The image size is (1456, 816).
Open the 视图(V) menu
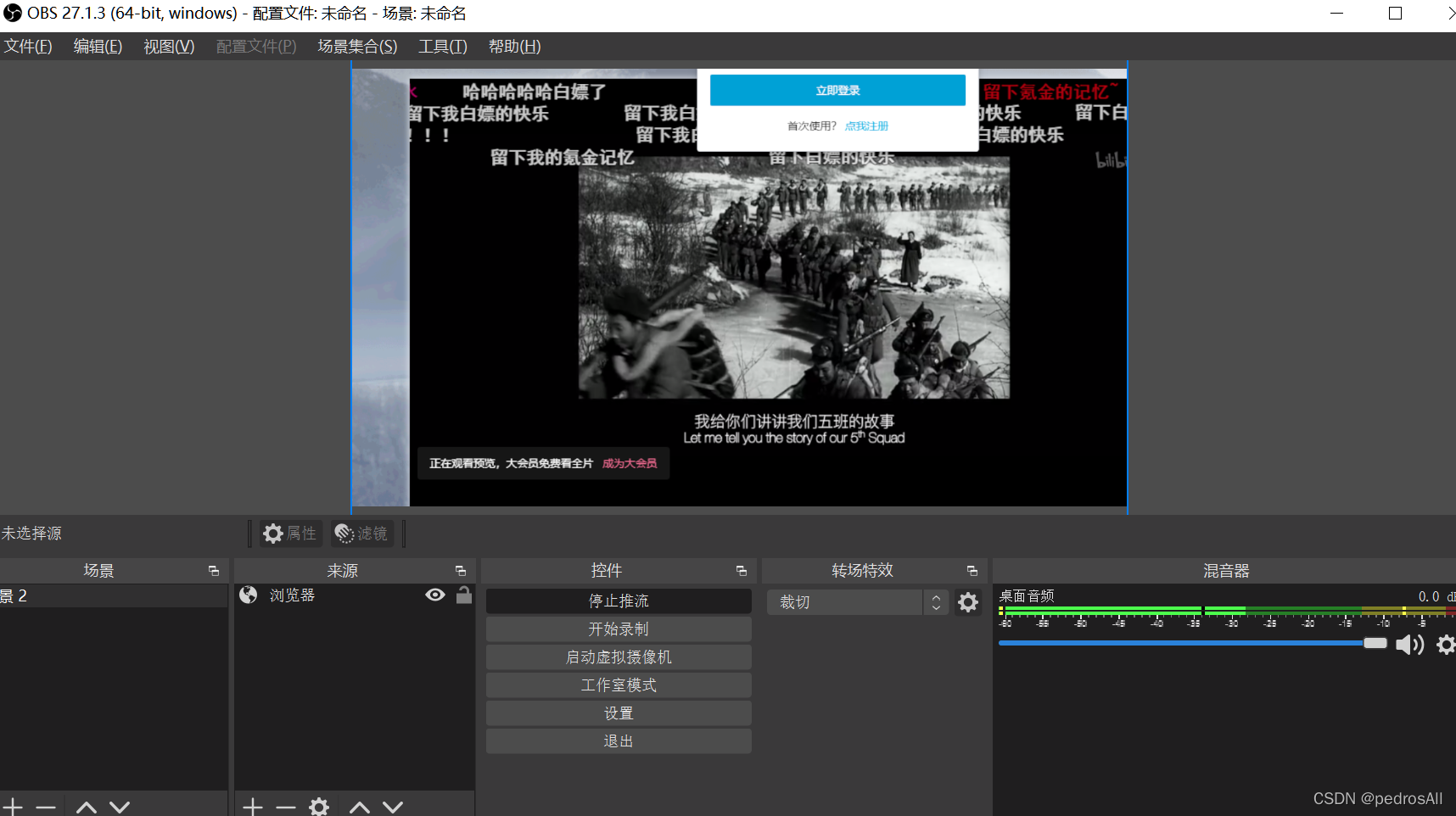pyautogui.click(x=169, y=47)
